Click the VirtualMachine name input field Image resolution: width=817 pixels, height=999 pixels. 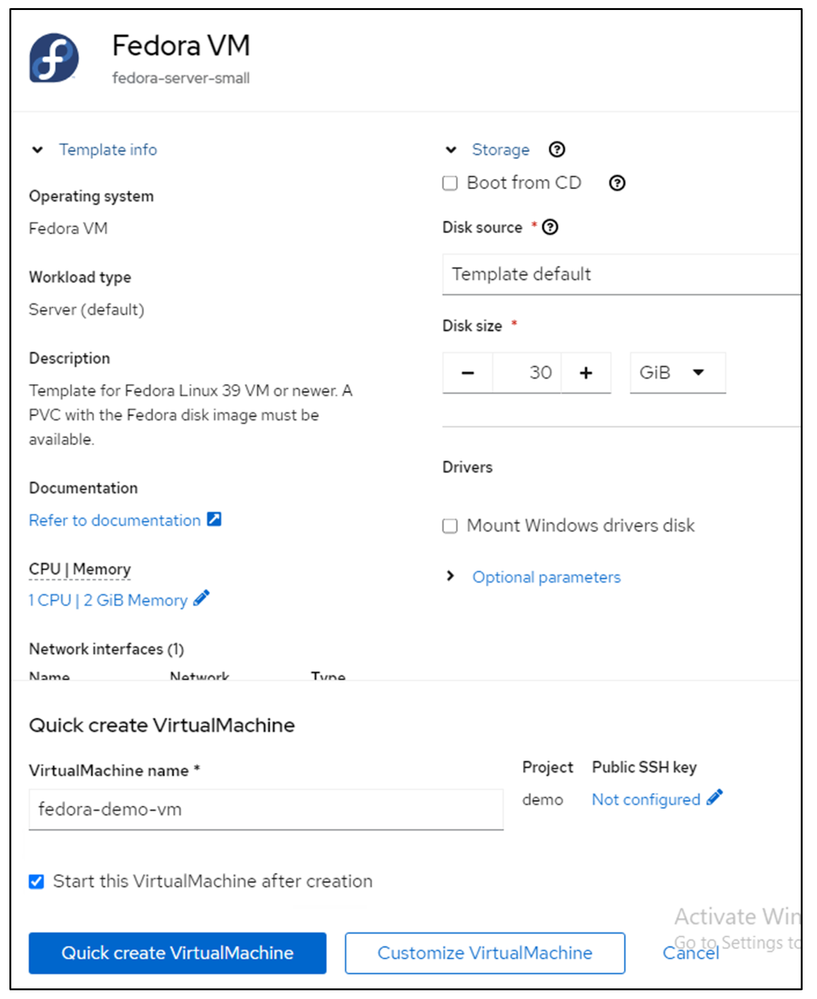coord(266,809)
